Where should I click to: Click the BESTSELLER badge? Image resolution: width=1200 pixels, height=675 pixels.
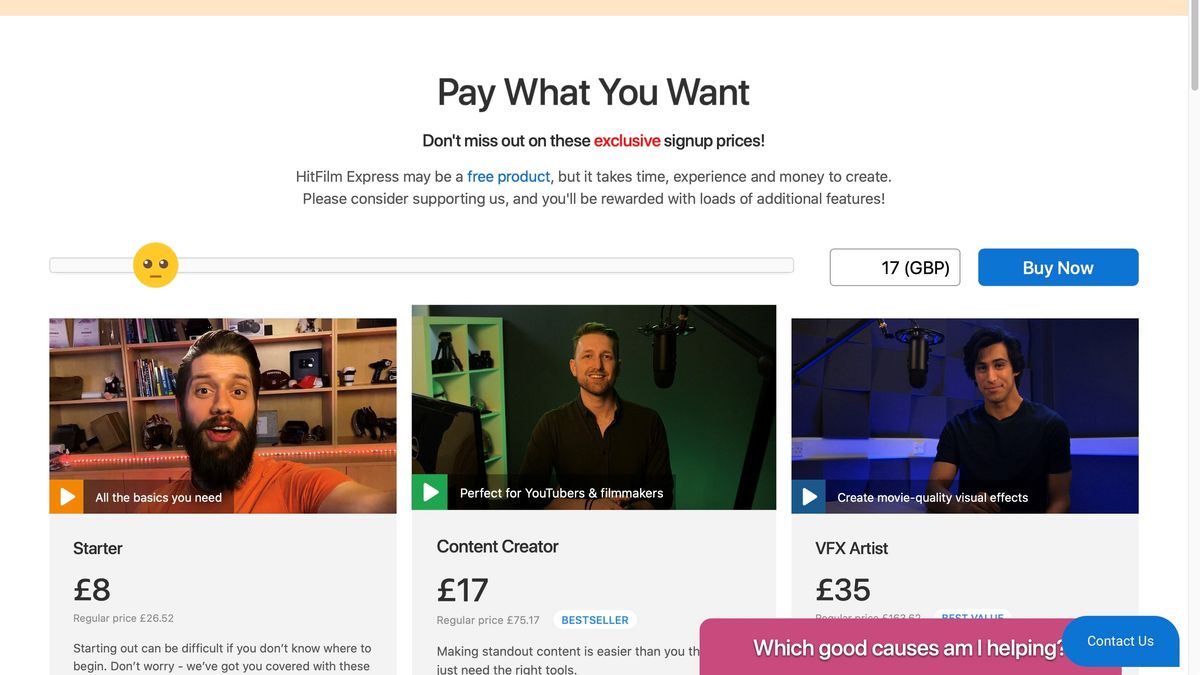[595, 620]
